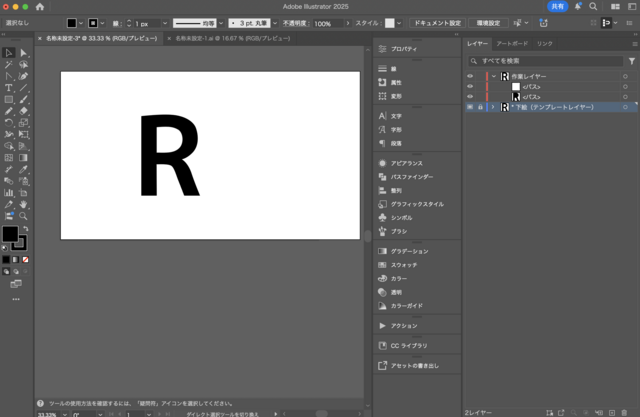
Task: Switch to the 名称未設定-1.ai document tab
Action: [x=233, y=38]
